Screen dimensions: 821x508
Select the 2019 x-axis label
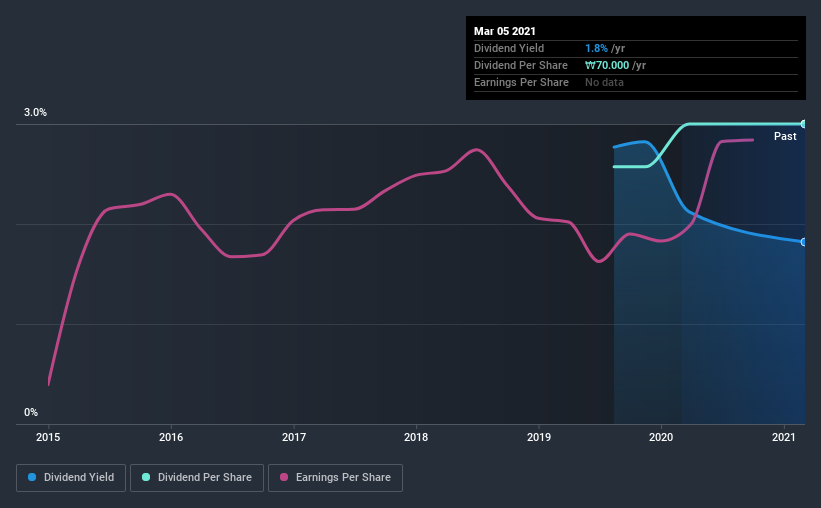tap(539, 437)
